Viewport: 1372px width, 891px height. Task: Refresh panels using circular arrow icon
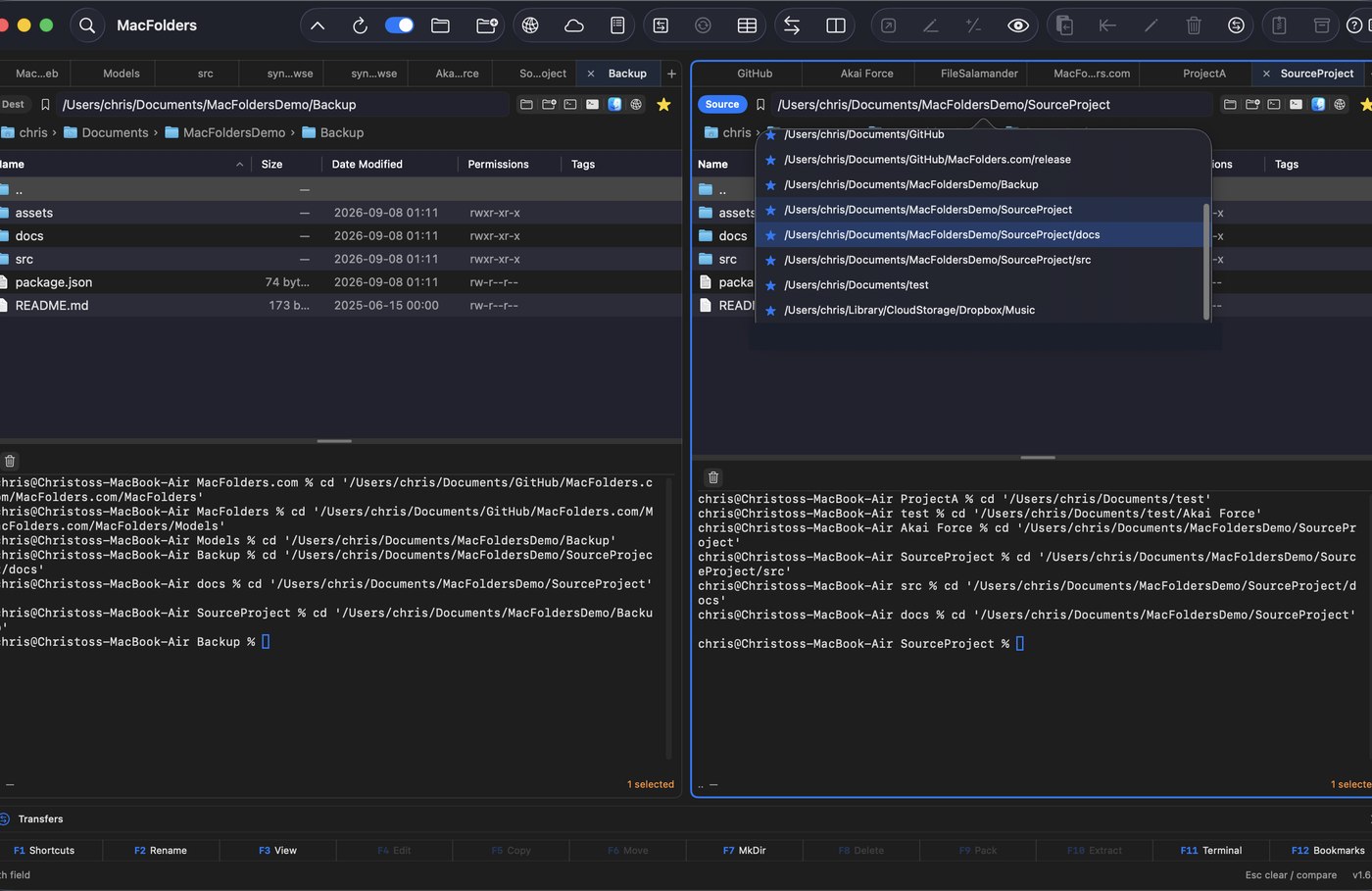click(360, 25)
